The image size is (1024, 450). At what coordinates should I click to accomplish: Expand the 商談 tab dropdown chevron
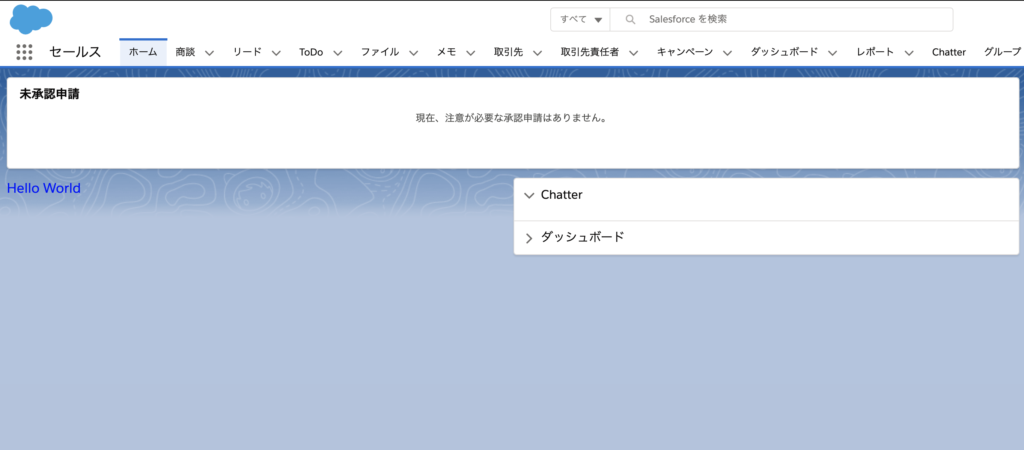[210, 53]
